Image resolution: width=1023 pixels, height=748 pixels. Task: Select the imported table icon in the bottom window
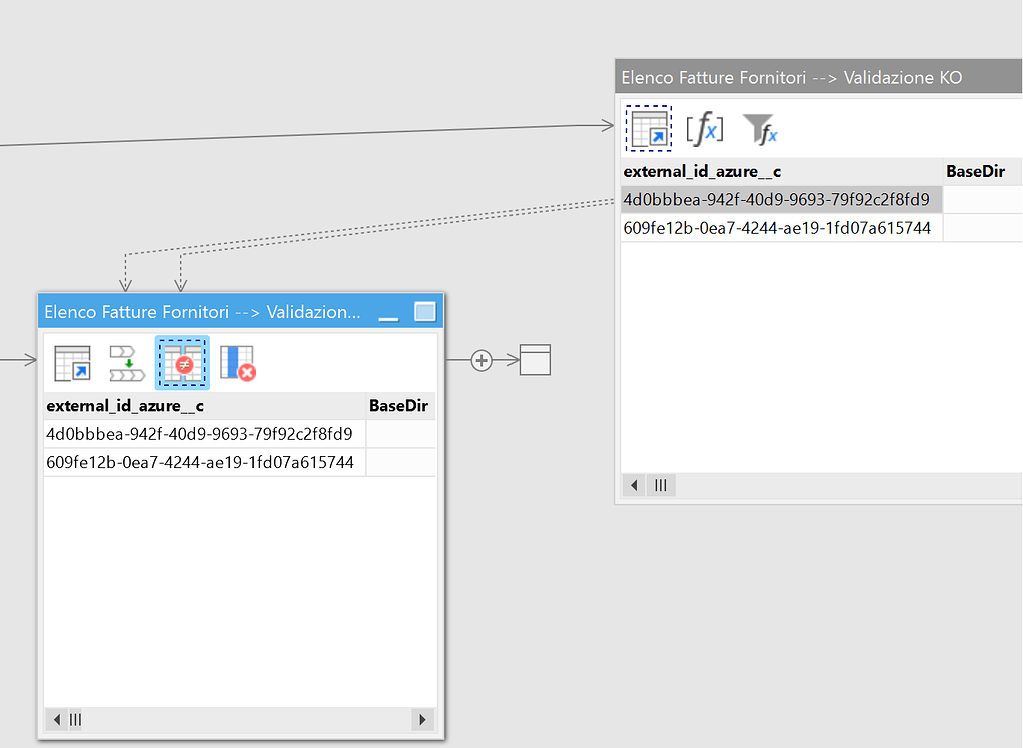[70, 363]
